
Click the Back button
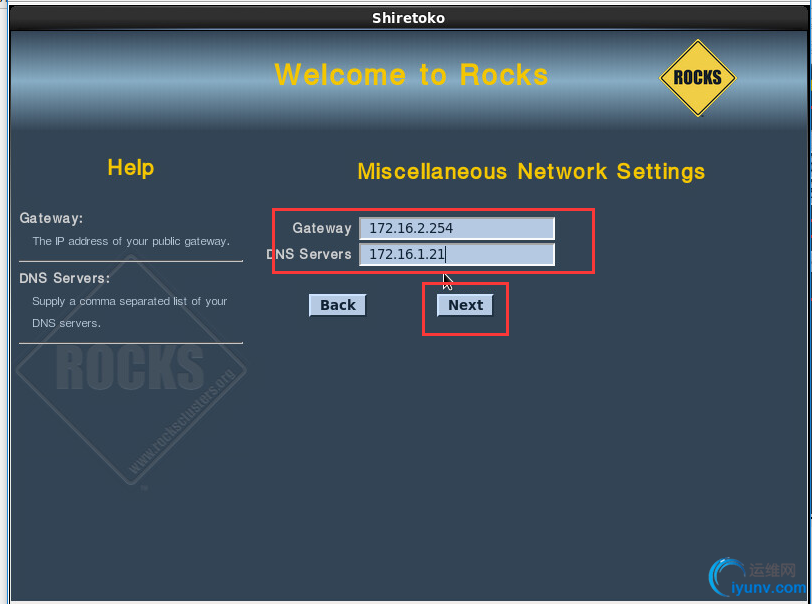(x=338, y=305)
